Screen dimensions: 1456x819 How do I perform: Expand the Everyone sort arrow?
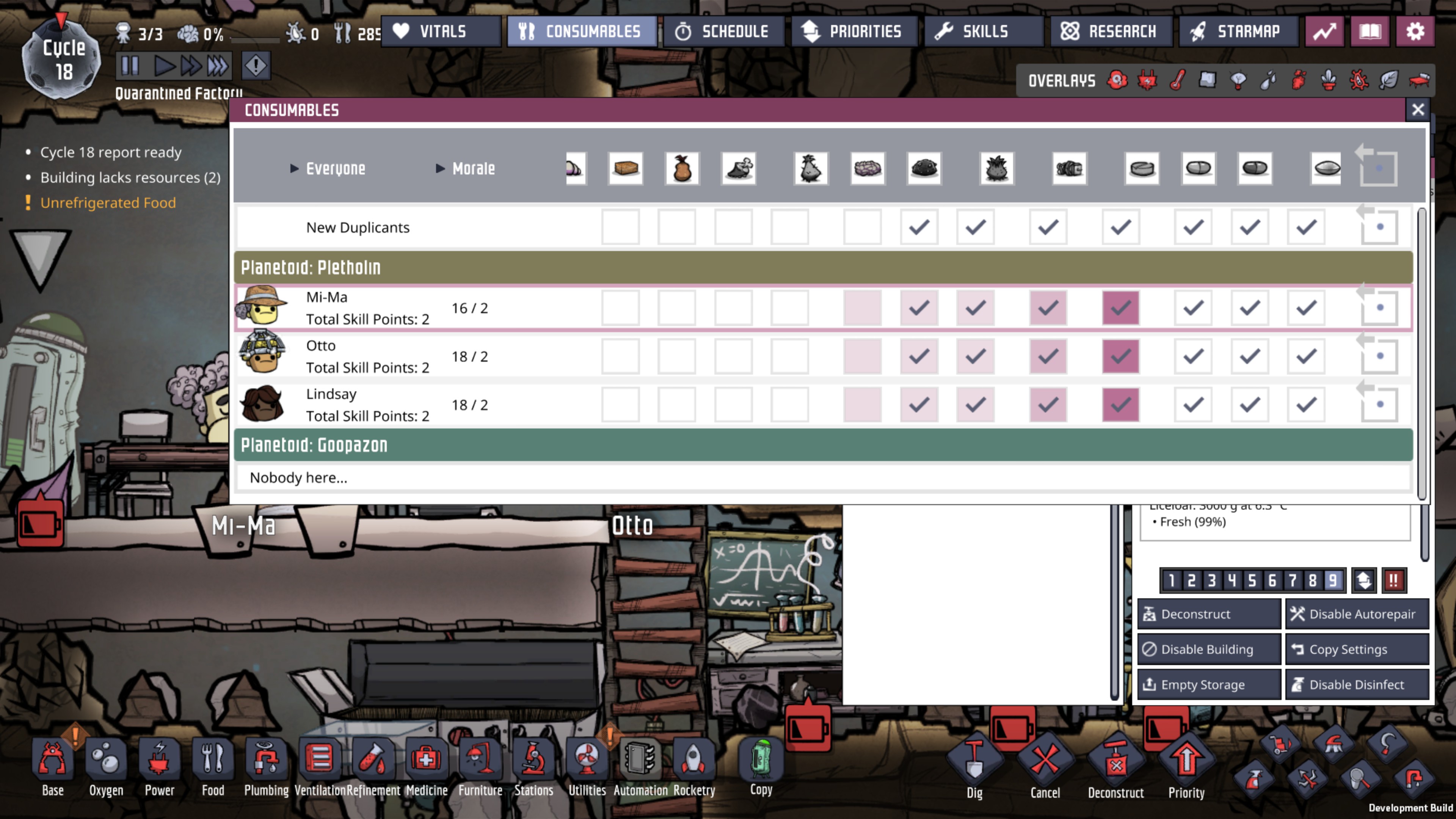(x=294, y=168)
